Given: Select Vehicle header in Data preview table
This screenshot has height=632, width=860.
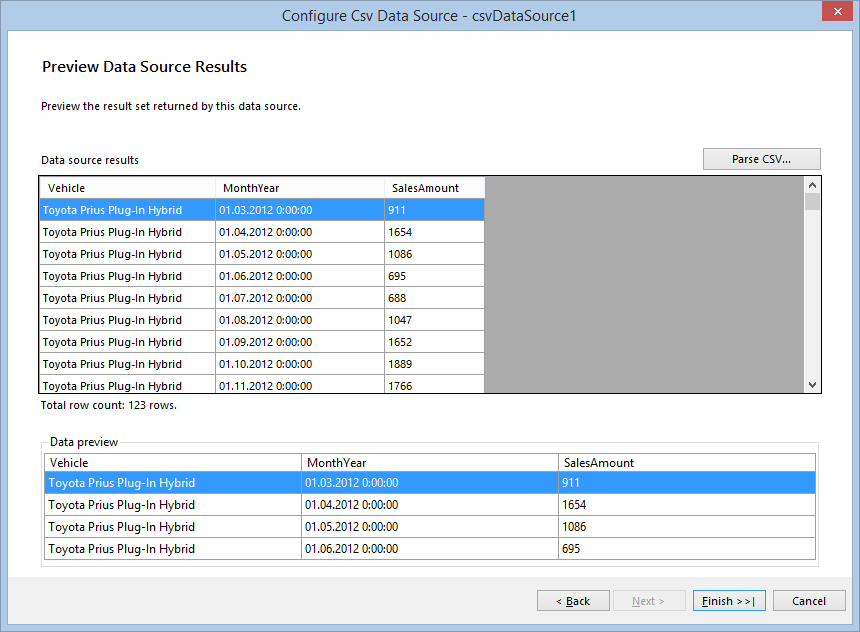Looking at the screenshot, I should (173, 462).
